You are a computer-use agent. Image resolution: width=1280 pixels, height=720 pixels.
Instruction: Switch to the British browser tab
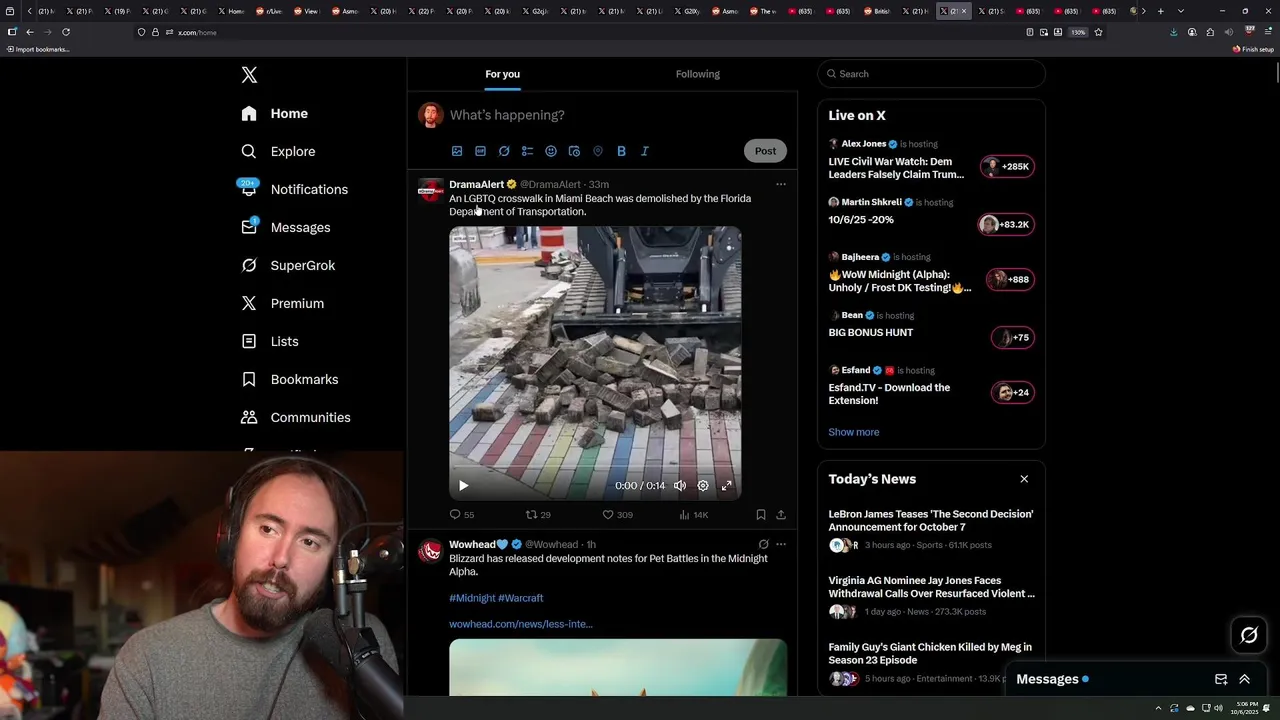pyautogui.click(x=877, y=11)
